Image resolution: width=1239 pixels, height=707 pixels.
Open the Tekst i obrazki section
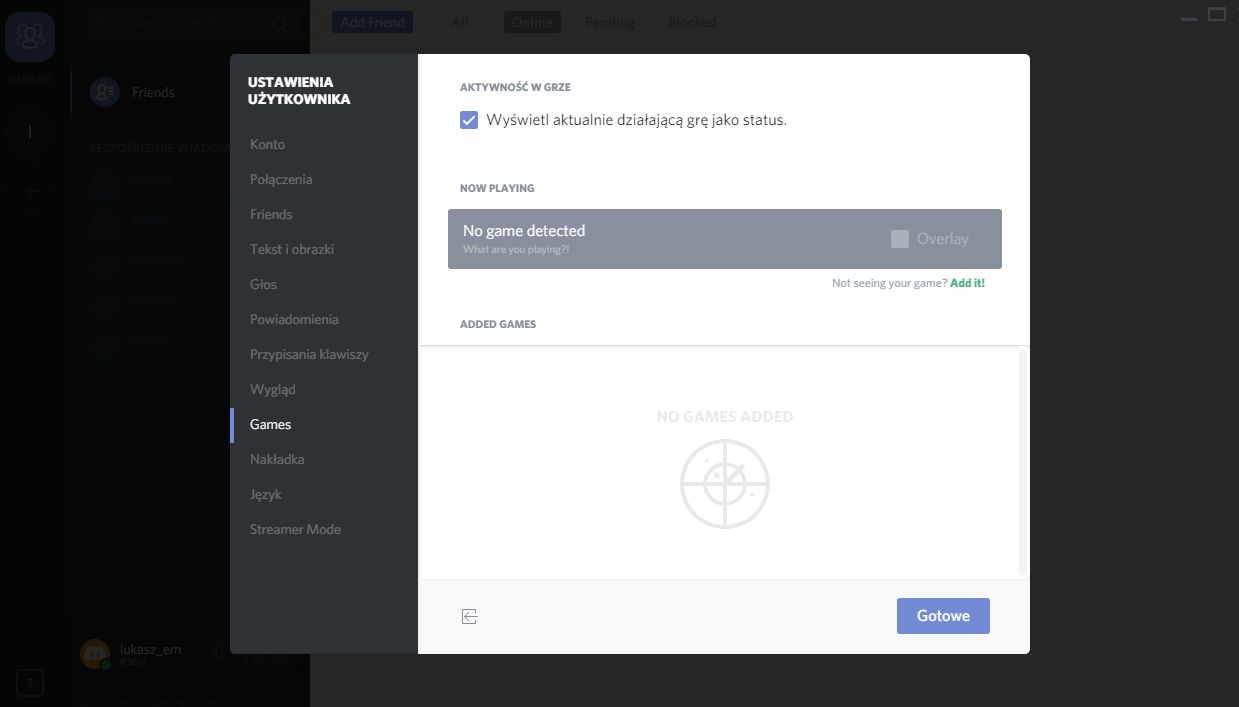point(324,249)
